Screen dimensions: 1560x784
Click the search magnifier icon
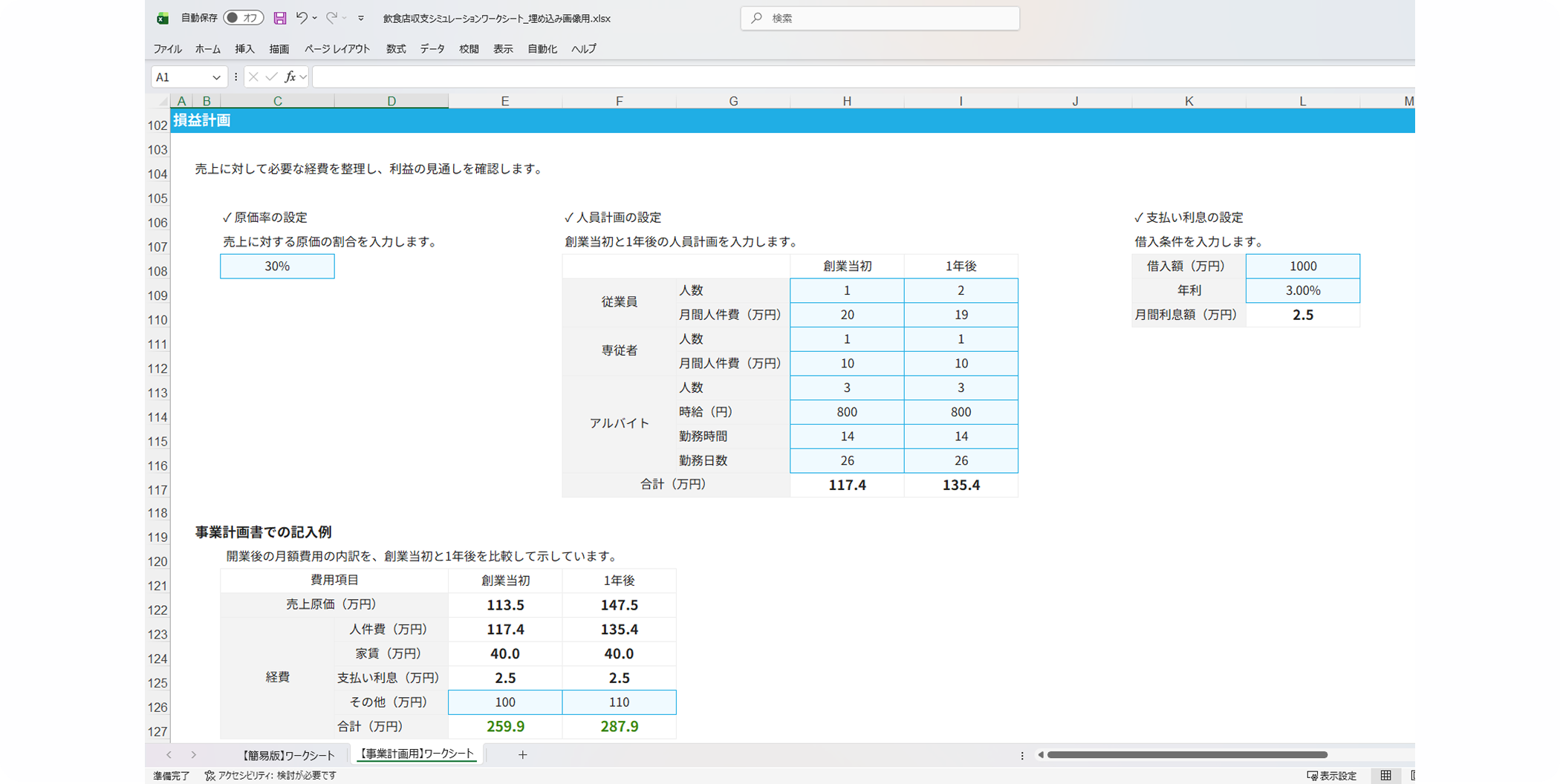pyautogui.click(x=756, y=18)
